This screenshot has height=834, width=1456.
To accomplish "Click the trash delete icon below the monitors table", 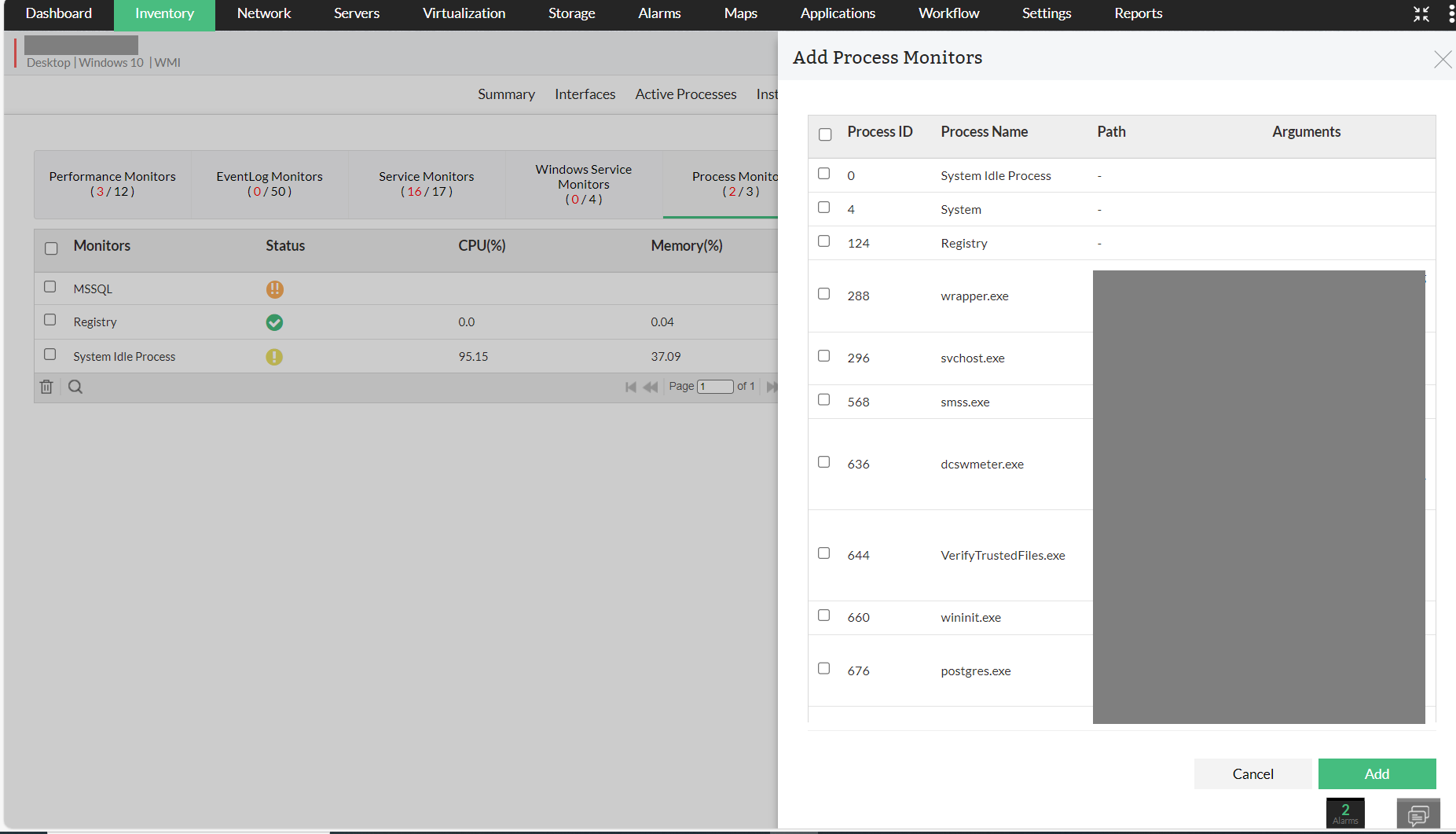I will tap(46, 386).
